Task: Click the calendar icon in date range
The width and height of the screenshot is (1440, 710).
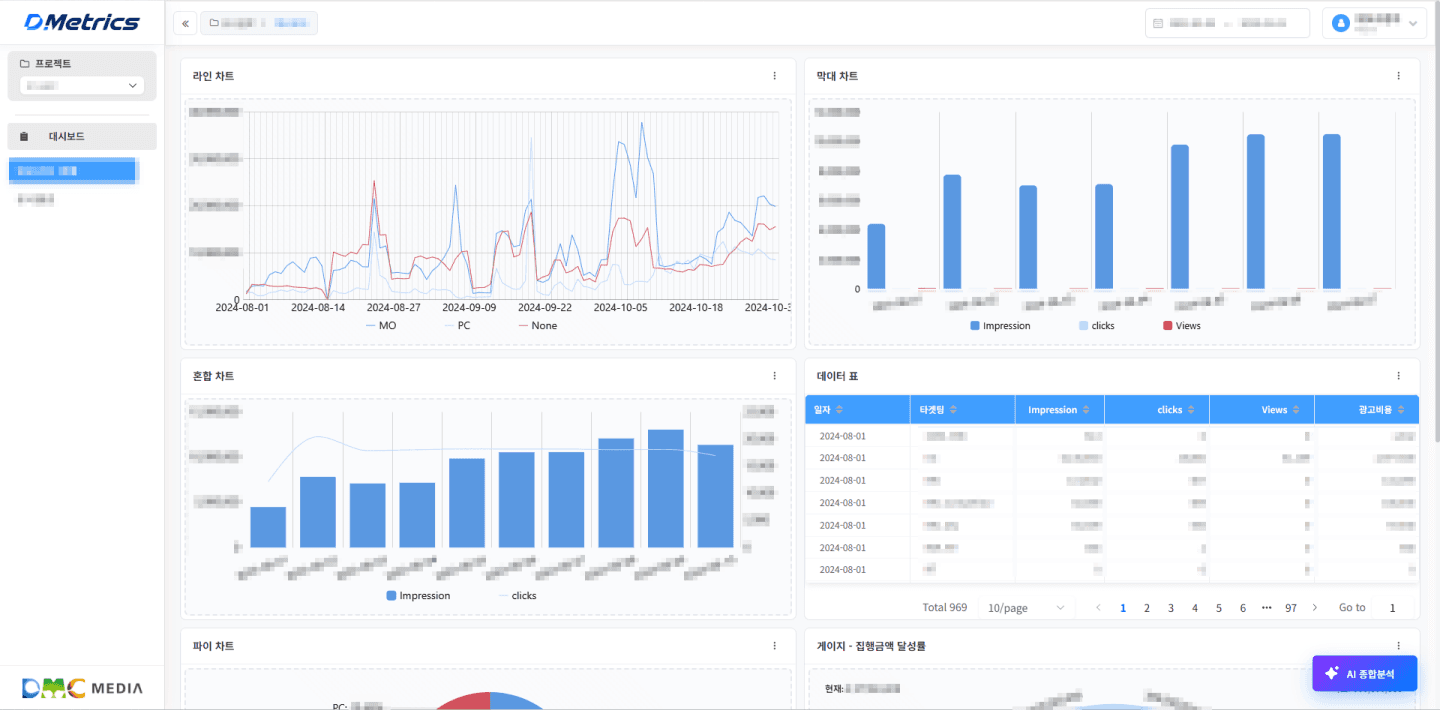Action: click(1158, 23)
